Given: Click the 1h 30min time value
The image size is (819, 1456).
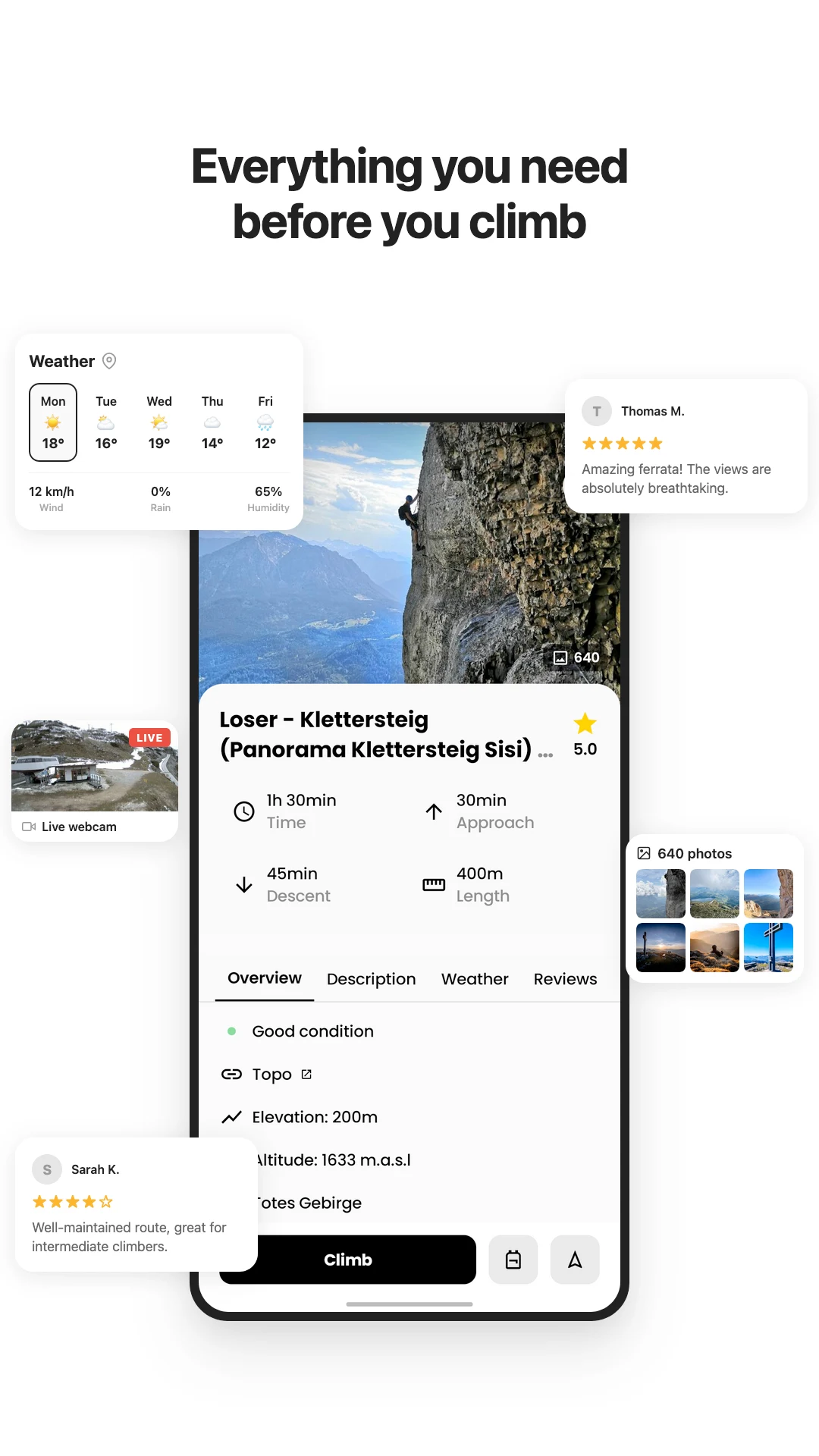Looking at the screenshot, I should click(302, 800).
